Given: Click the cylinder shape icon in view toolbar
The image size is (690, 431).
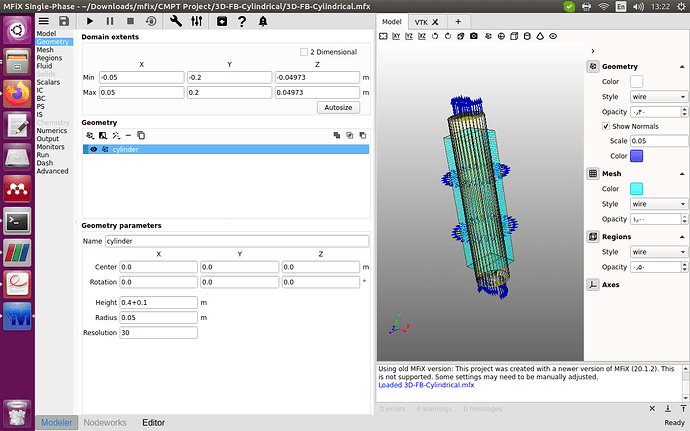Looking at the screenshot, I should [527, 36].
